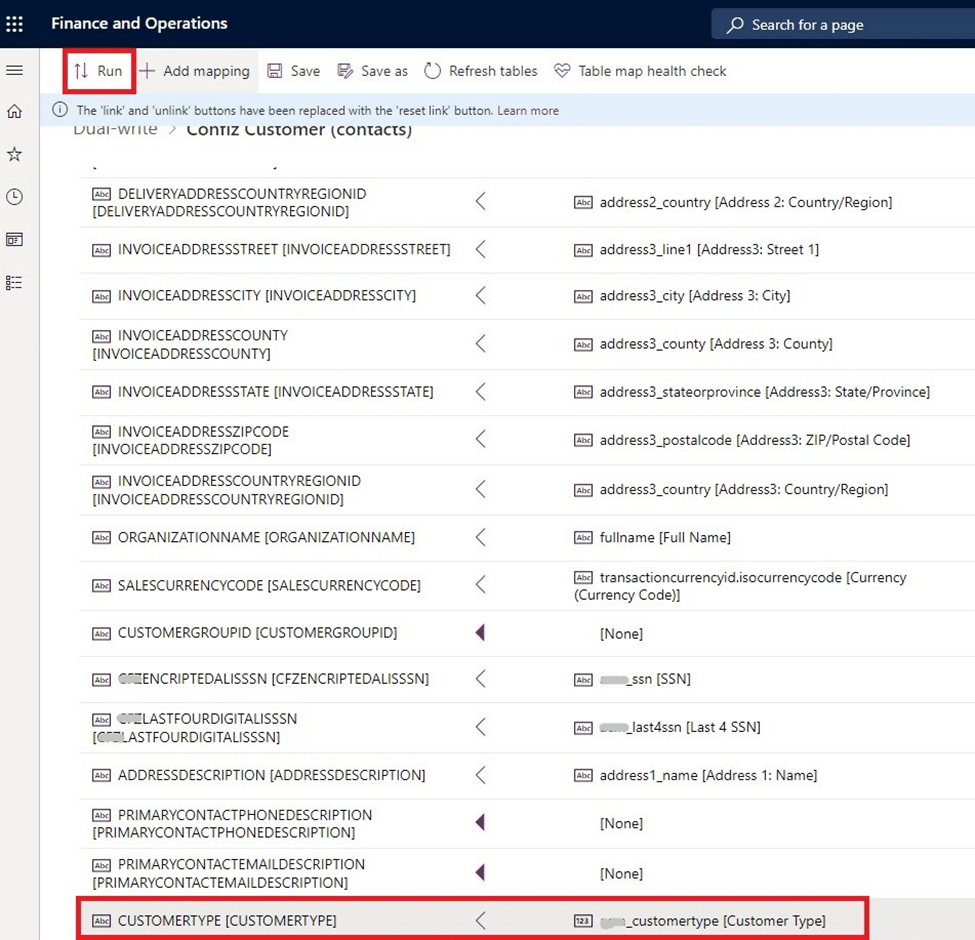Select address3_postalcode destination field
This screenshot has height=940, width=975.
(x=742, y=441)
